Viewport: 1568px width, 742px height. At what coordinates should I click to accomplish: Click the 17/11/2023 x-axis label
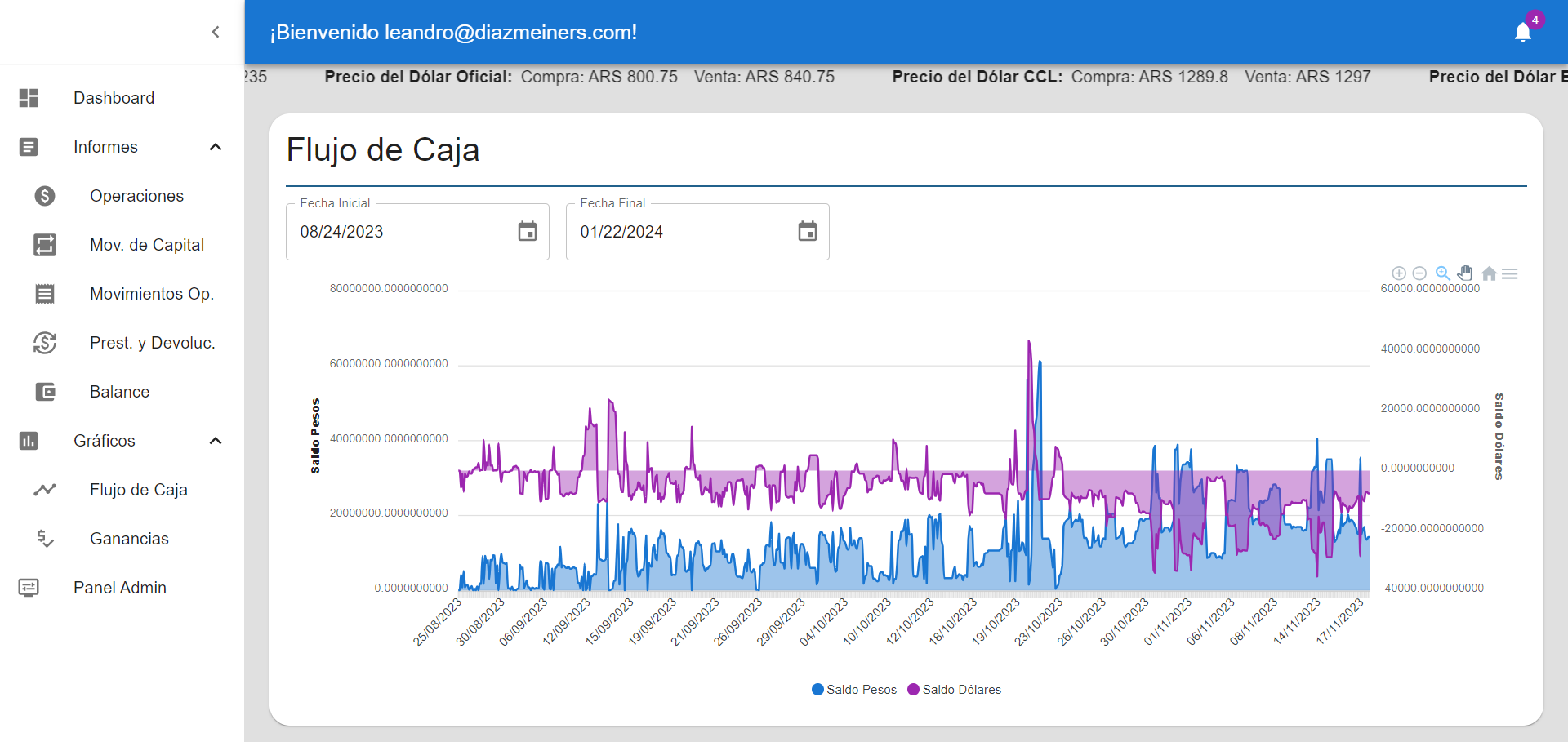point(1340,622)
